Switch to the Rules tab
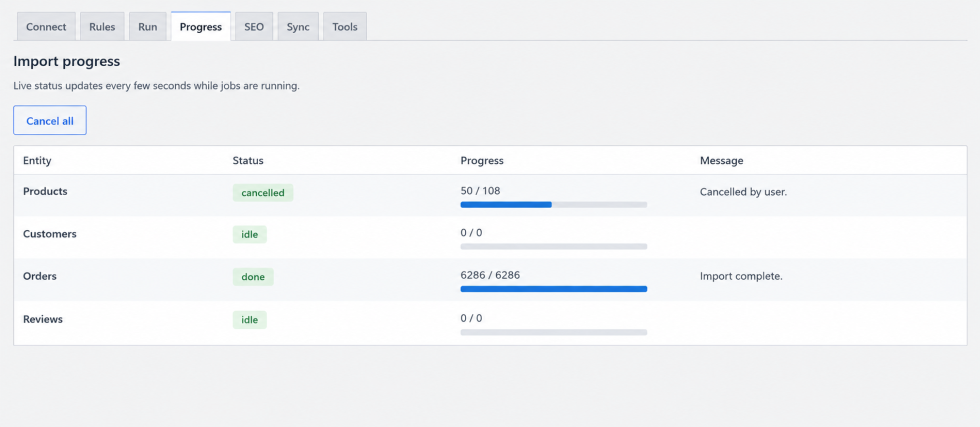This screenshot has height=427, width=980. click(x=102, y=27)
